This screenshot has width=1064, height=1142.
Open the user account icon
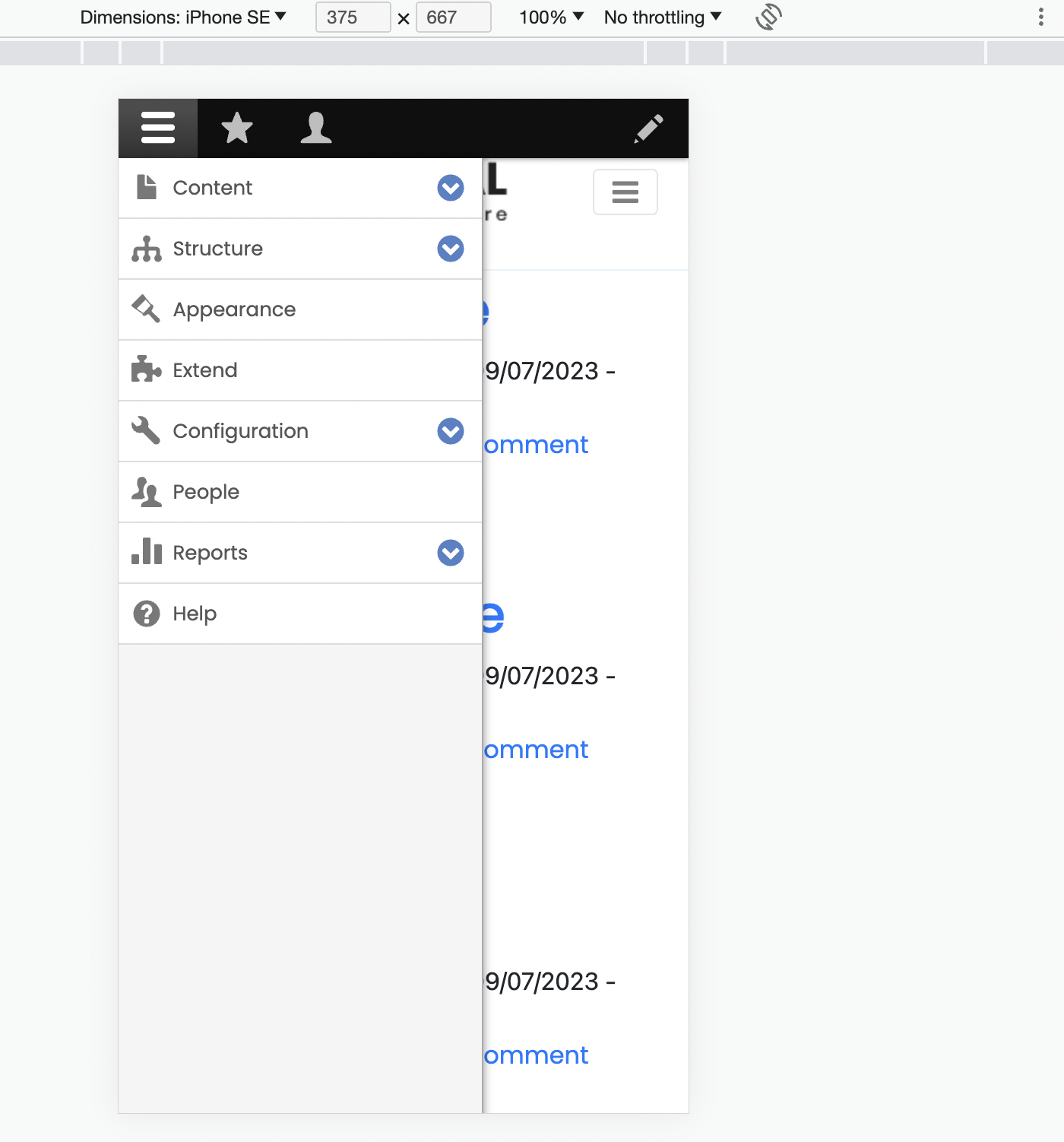tap(315, 128)
